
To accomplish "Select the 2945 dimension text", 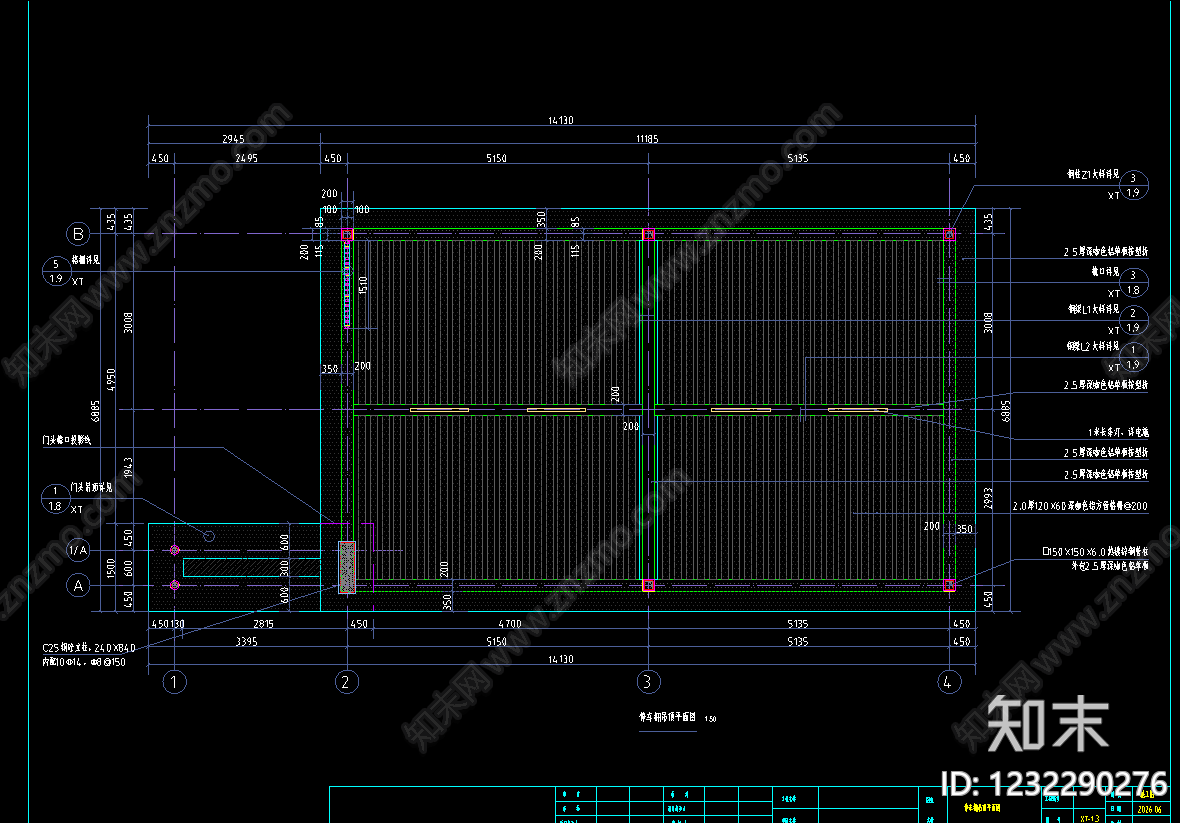I will coord(233,139).
